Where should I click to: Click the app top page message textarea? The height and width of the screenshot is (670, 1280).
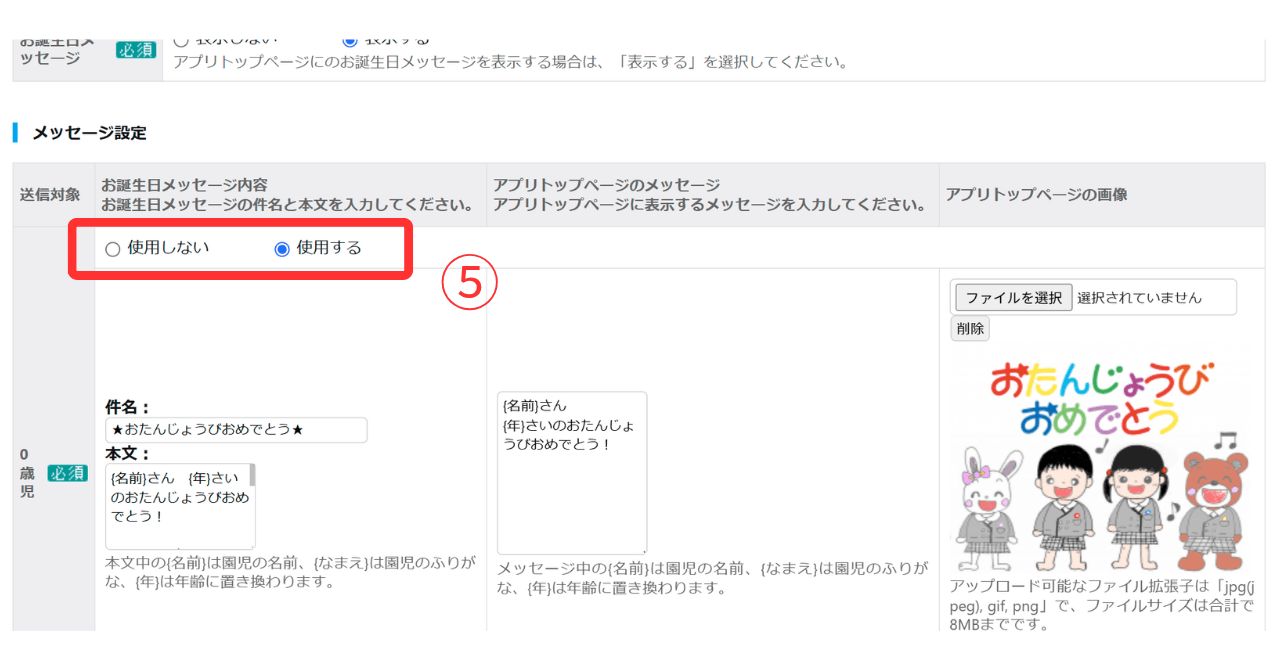tap(572, 472)
